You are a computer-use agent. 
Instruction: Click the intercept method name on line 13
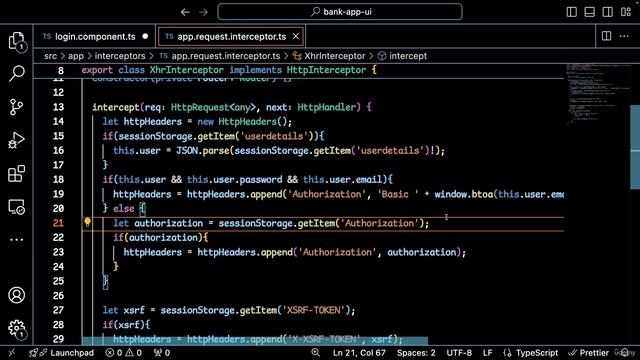pos(116,107)
